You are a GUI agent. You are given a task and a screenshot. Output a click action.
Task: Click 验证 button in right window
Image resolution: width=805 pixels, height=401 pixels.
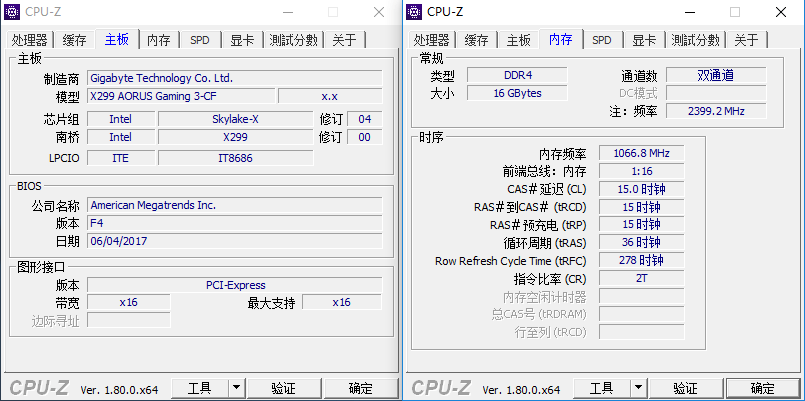click(x=685, y=388)
